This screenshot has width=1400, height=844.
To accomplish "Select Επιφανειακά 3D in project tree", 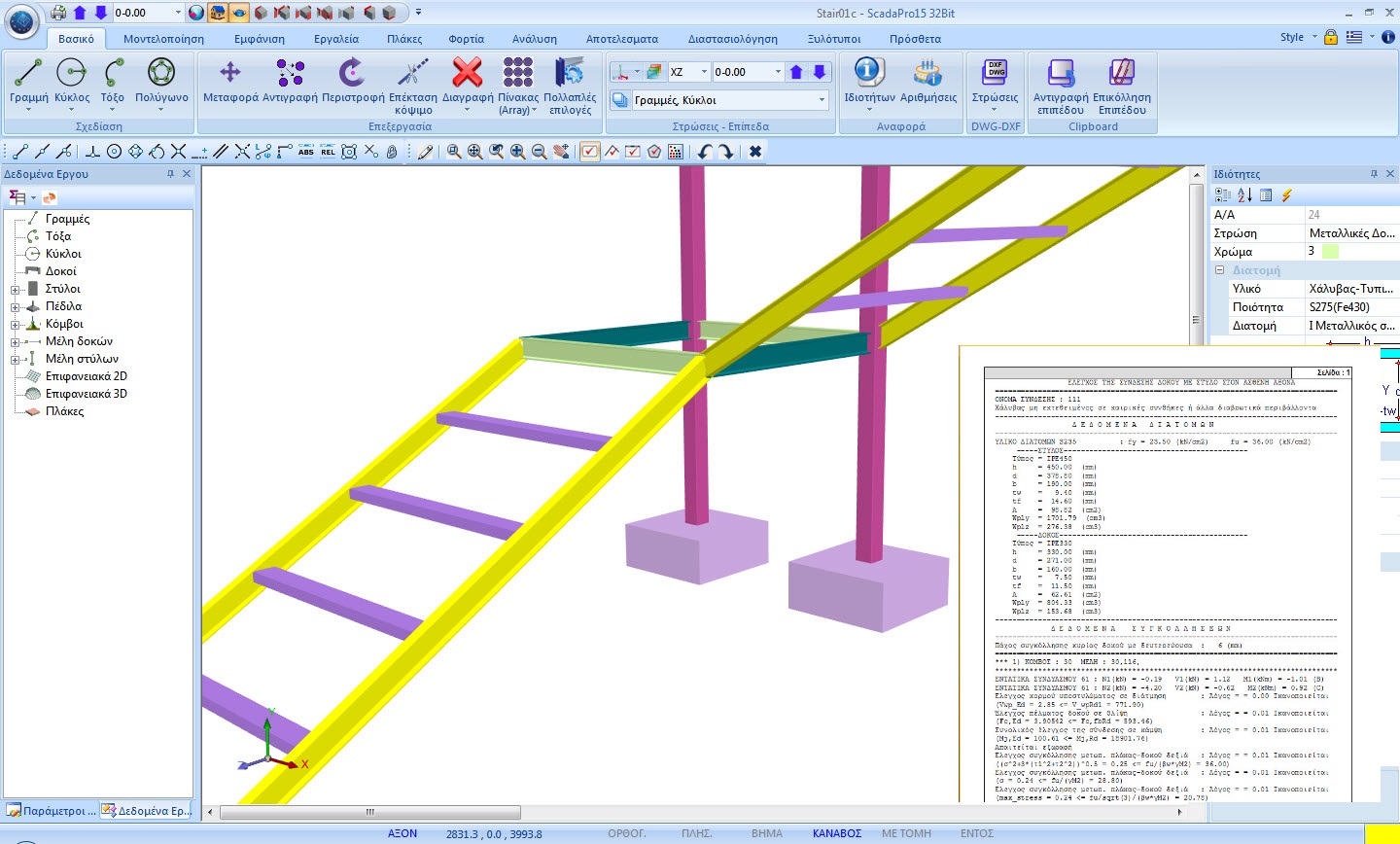I will [86, 394].
